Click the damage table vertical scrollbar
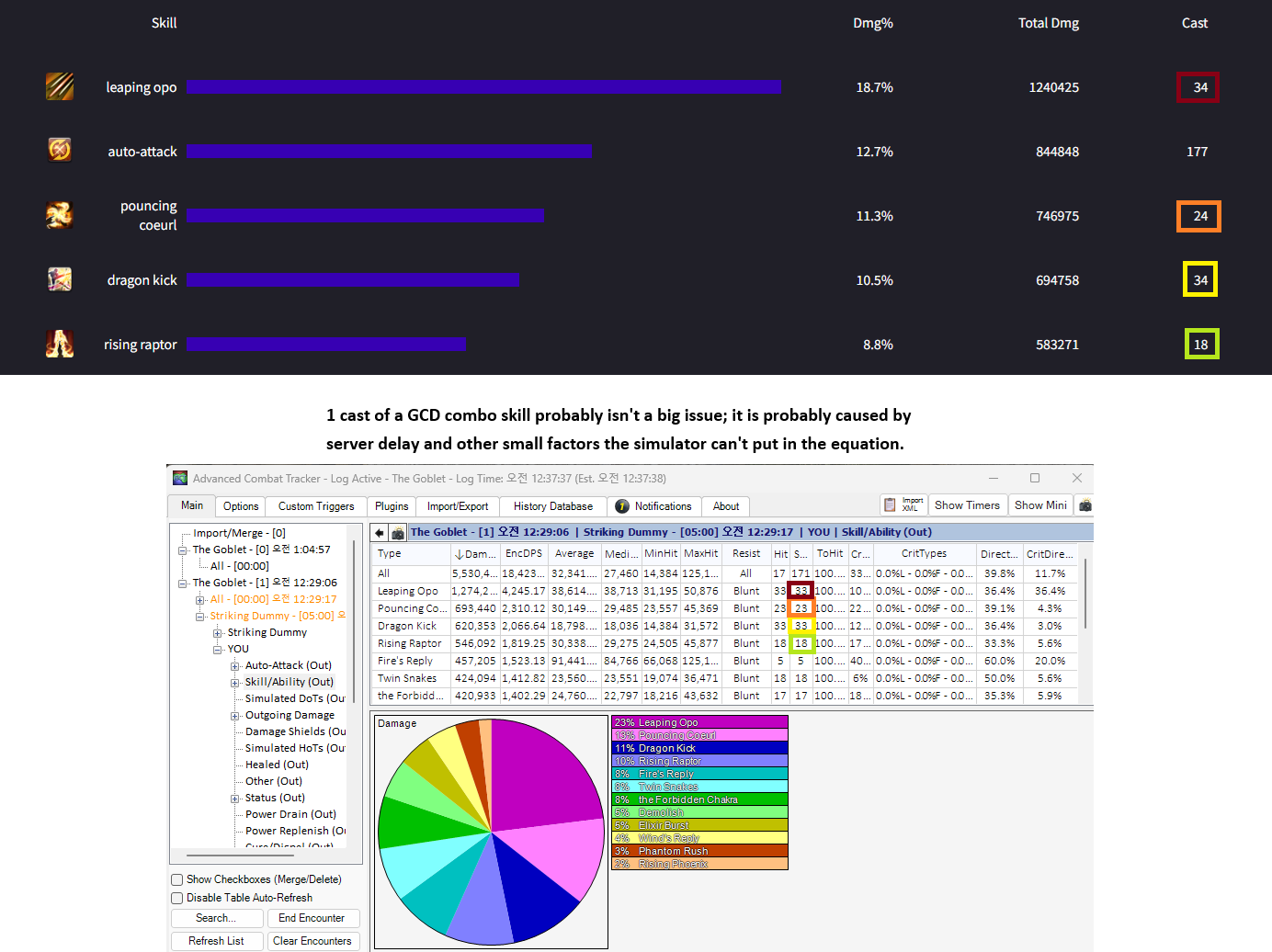 pyautogui.click(x=1085, y=593)
